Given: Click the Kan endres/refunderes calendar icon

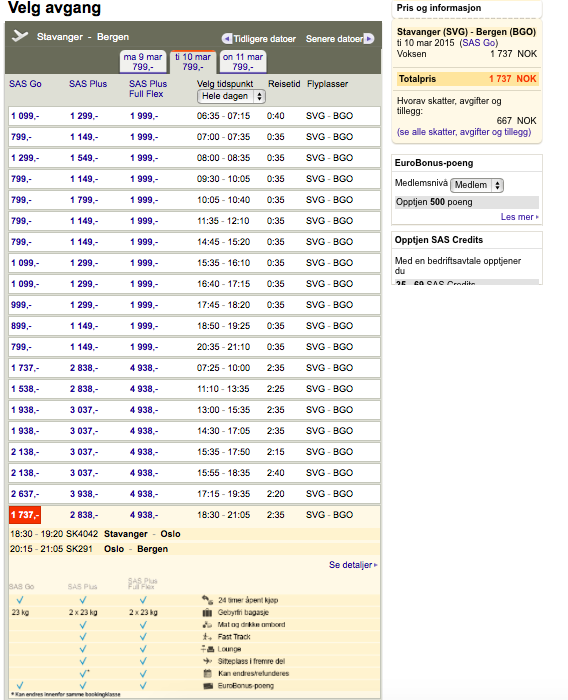Looking at the screenshot, I should (207, 673).
